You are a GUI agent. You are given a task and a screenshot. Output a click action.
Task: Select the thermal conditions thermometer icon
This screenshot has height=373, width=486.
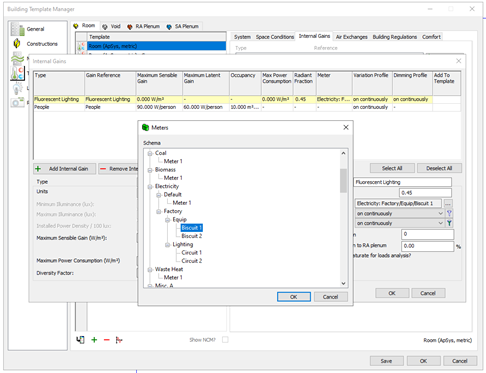[x=17, y=73]
